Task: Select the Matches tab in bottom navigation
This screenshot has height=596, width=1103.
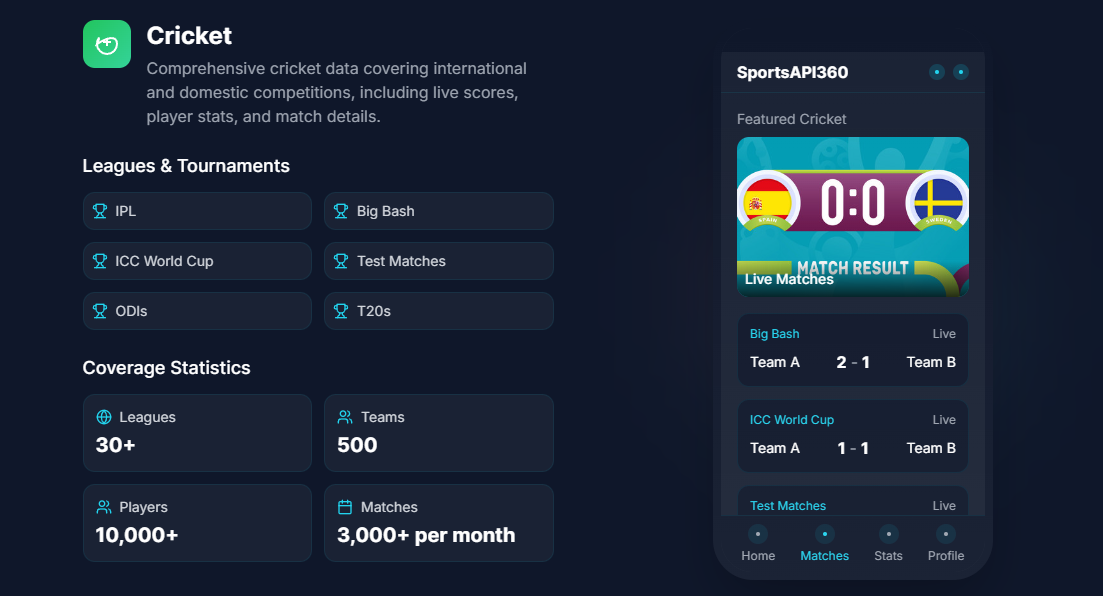Action: 824,544
